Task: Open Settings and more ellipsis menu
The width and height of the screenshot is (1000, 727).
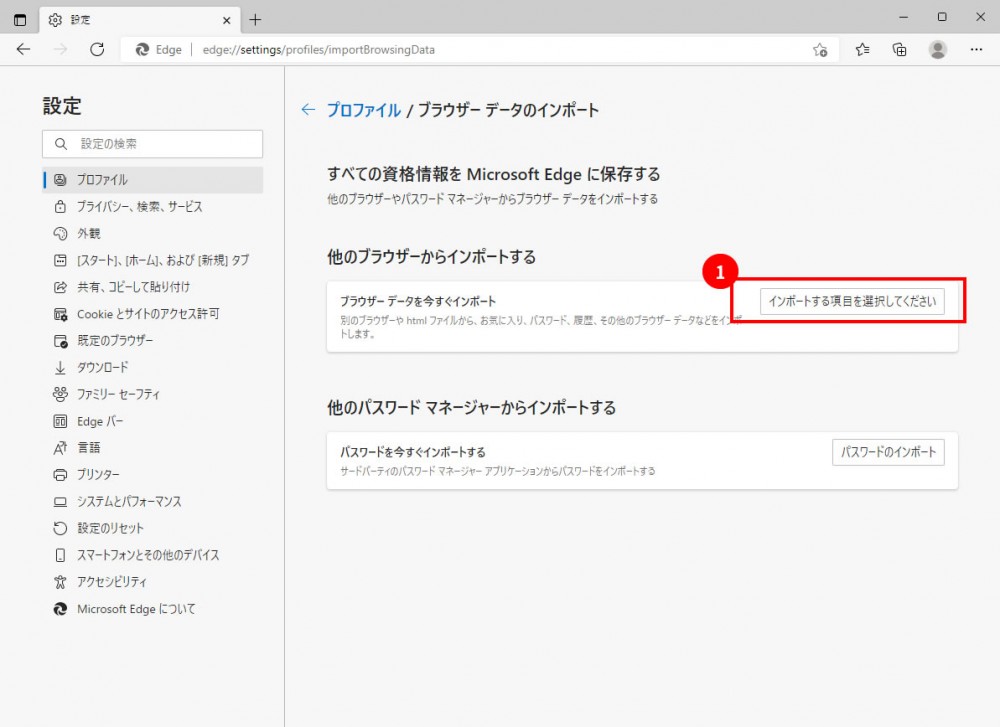Action: point(976,49)
